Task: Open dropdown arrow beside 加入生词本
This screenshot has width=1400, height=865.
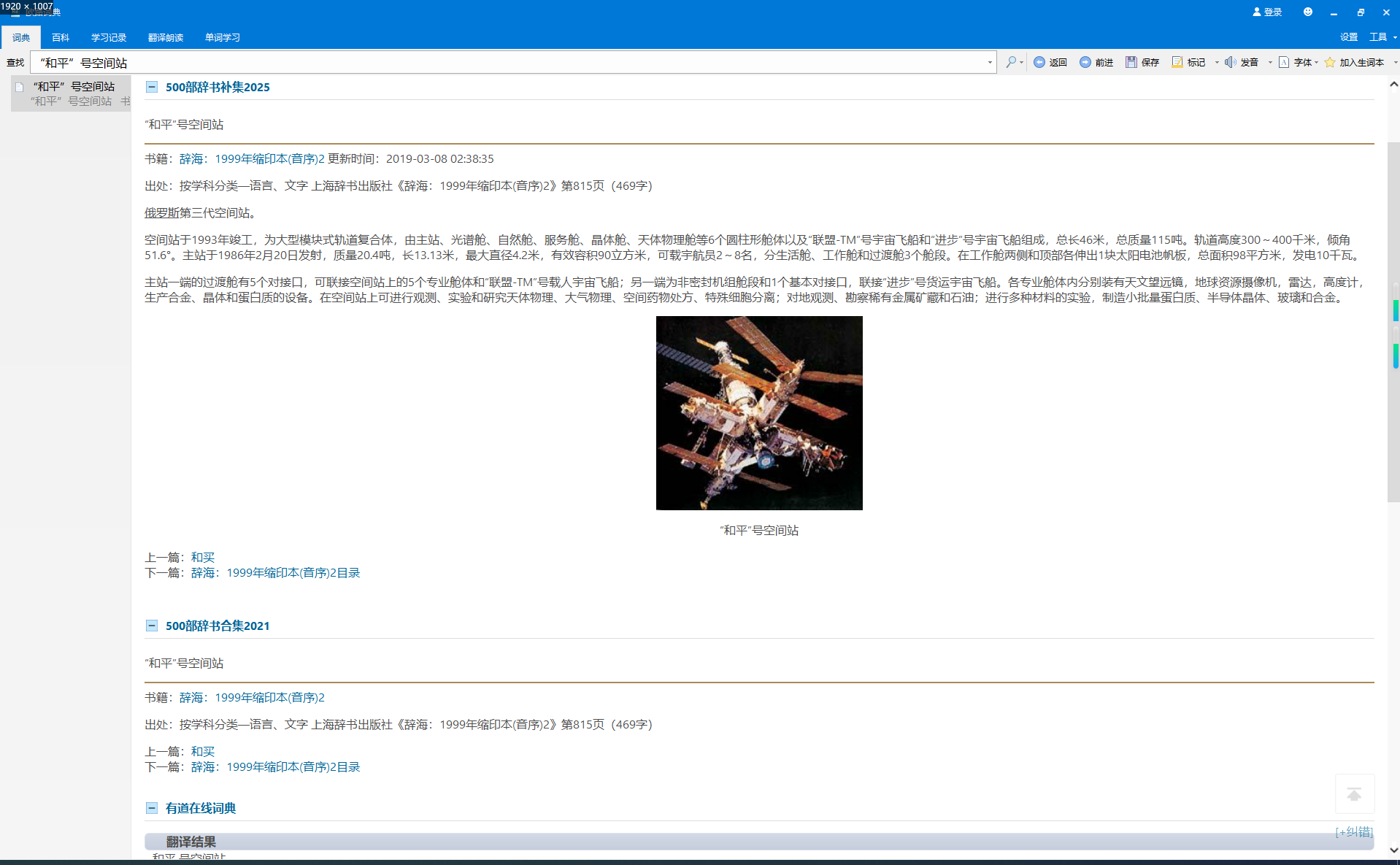Action: pos(1396,62)
